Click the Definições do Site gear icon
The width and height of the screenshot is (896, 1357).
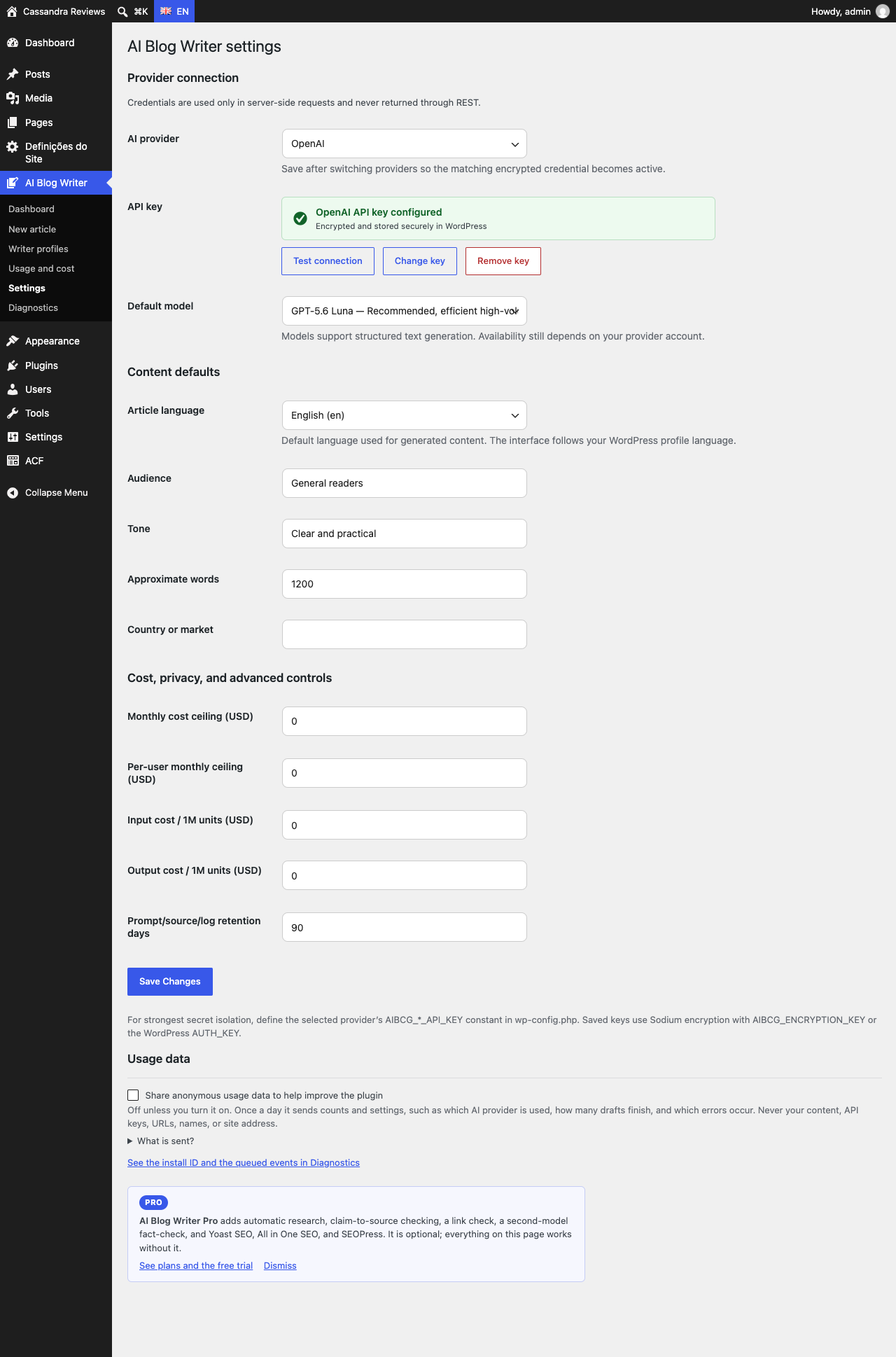click(x=13, y=146)
